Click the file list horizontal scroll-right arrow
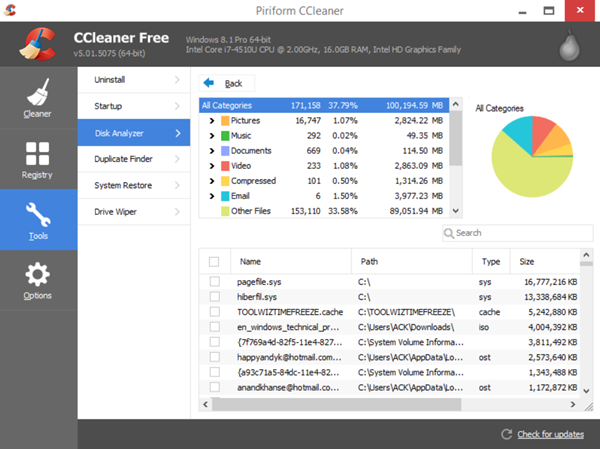This screenshot has width=600, height=449. (x=573, y=404)
